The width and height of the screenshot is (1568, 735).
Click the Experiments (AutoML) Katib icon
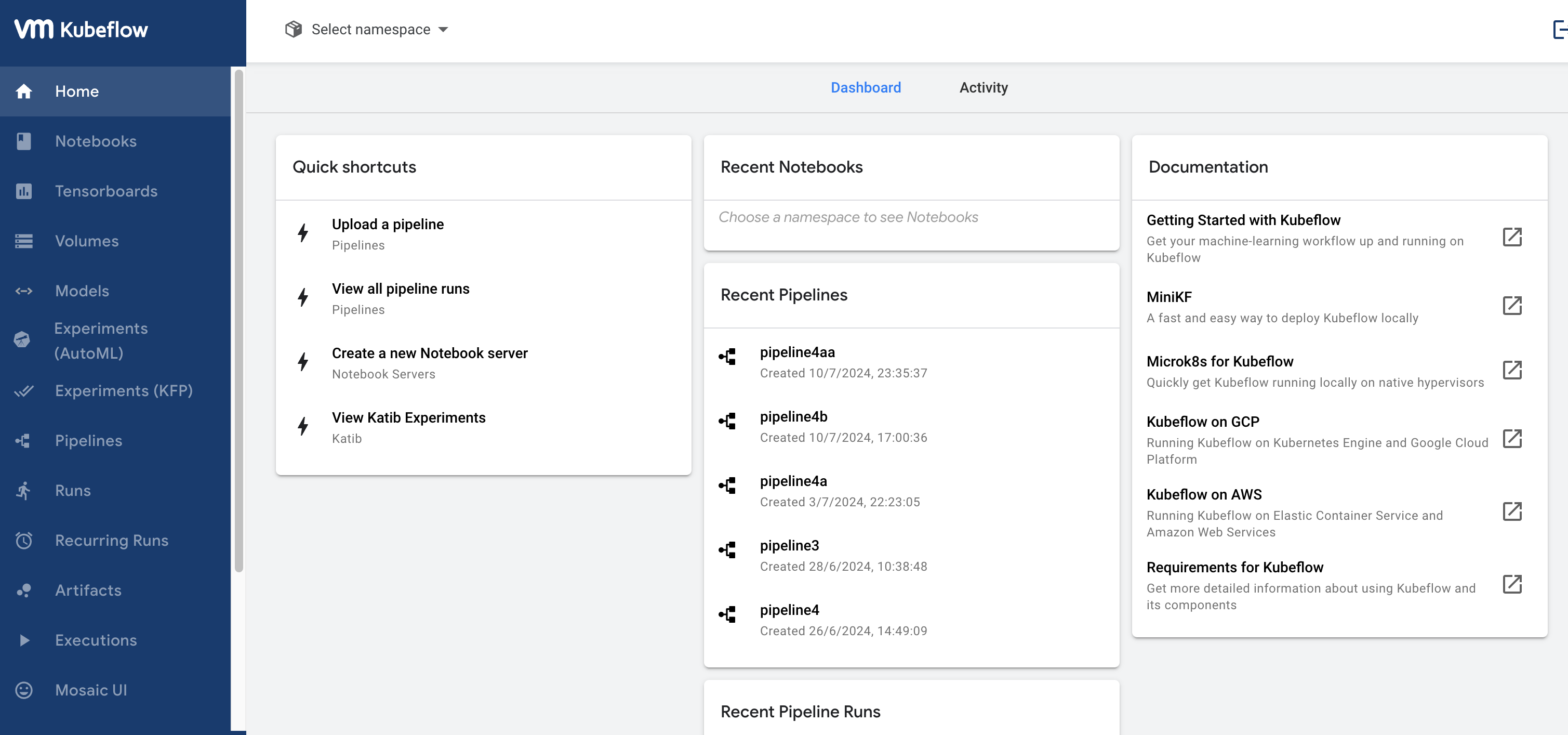pos(22,340)
